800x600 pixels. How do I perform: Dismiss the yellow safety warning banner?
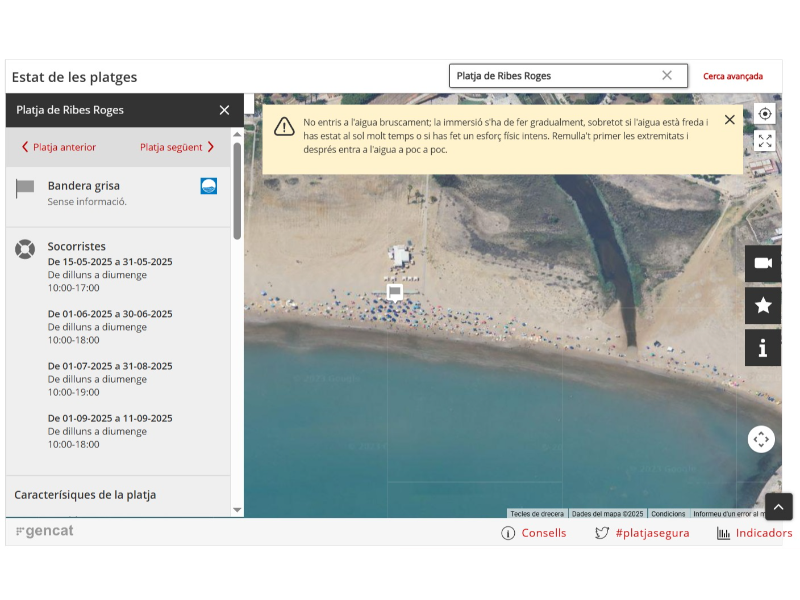[x=730, y=120]
